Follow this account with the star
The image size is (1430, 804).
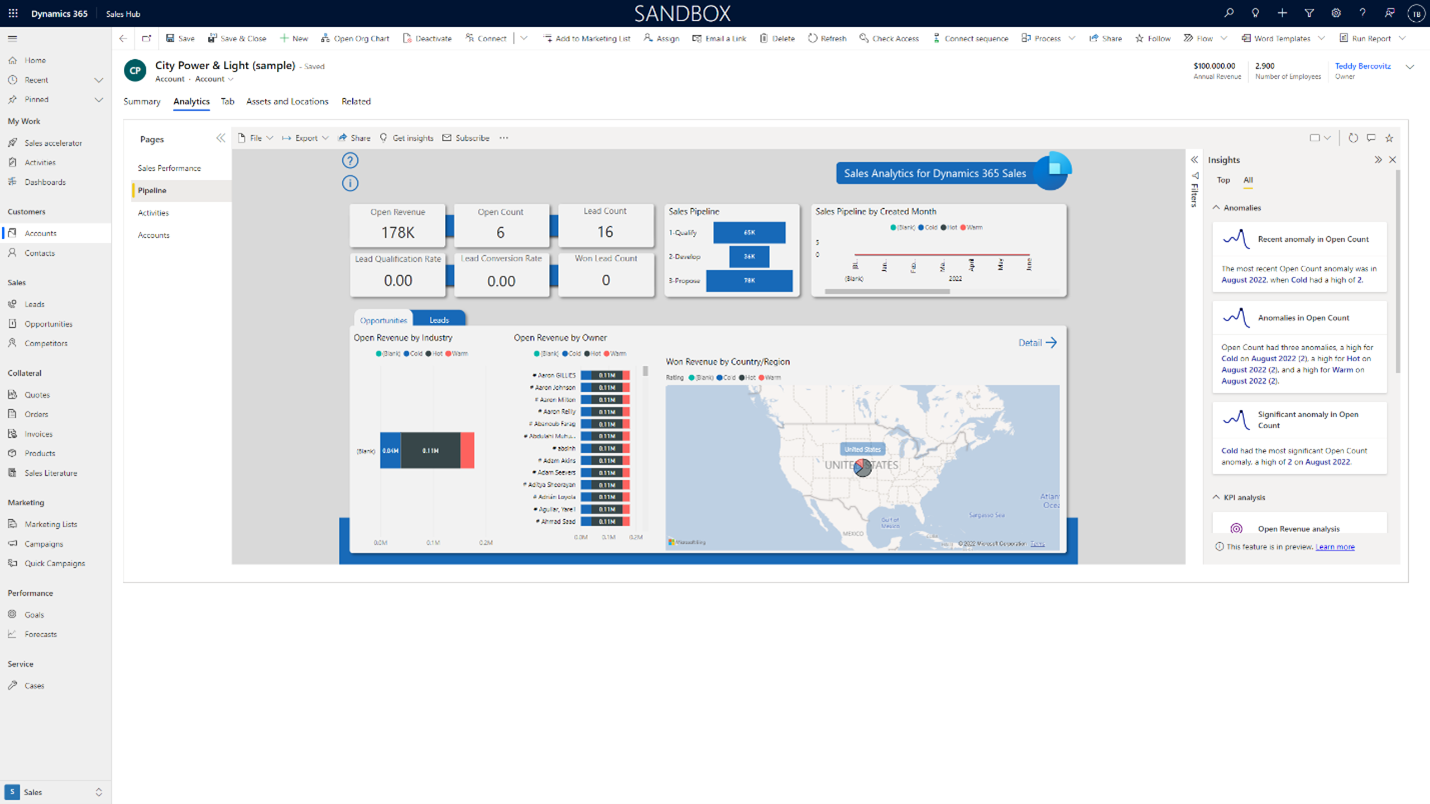1153,38
